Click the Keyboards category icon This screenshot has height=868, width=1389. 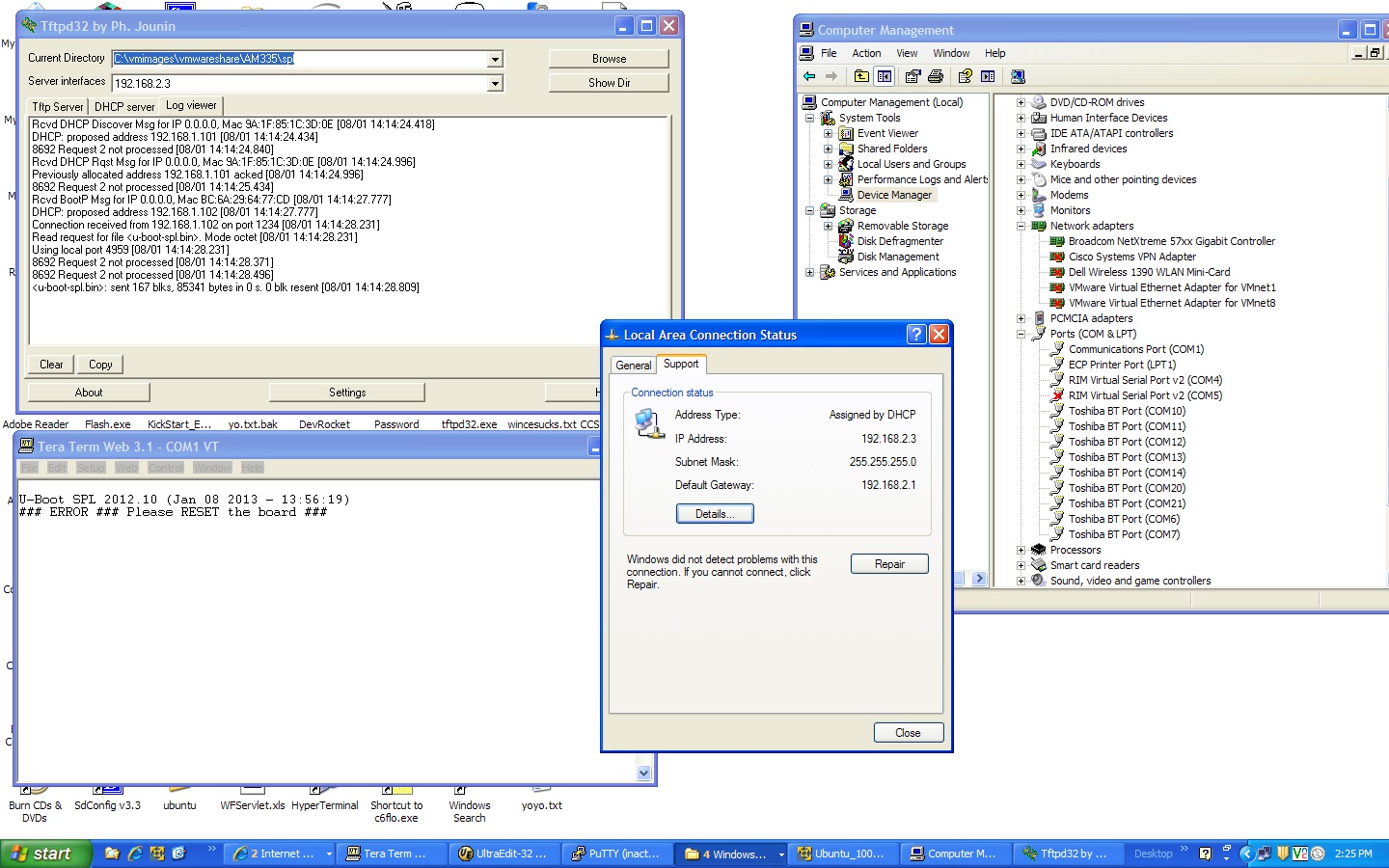click(x=1039, y=164)
